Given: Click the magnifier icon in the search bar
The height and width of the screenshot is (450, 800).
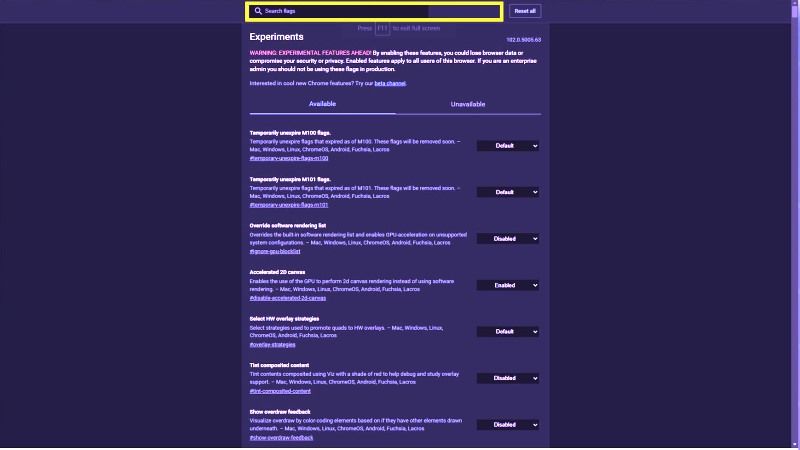Looking at the screenshot, I should [x=258, y=11].
